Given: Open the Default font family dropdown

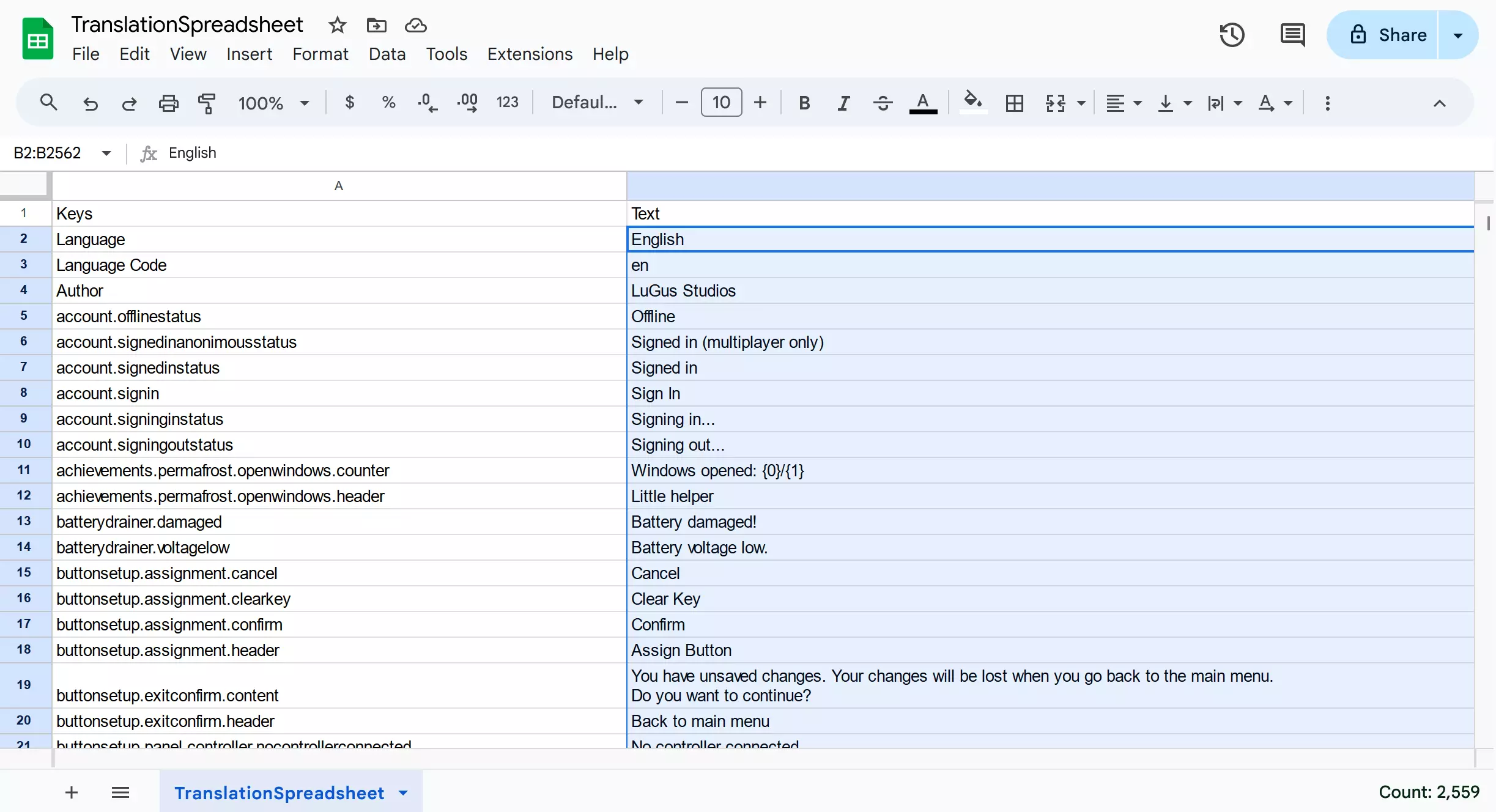Looking at the screenshot, I should pyautogui.click(x=597, y=103).
